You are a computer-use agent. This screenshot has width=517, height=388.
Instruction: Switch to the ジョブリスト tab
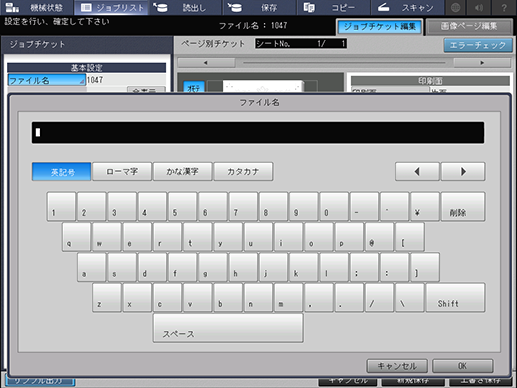point(111,7)
